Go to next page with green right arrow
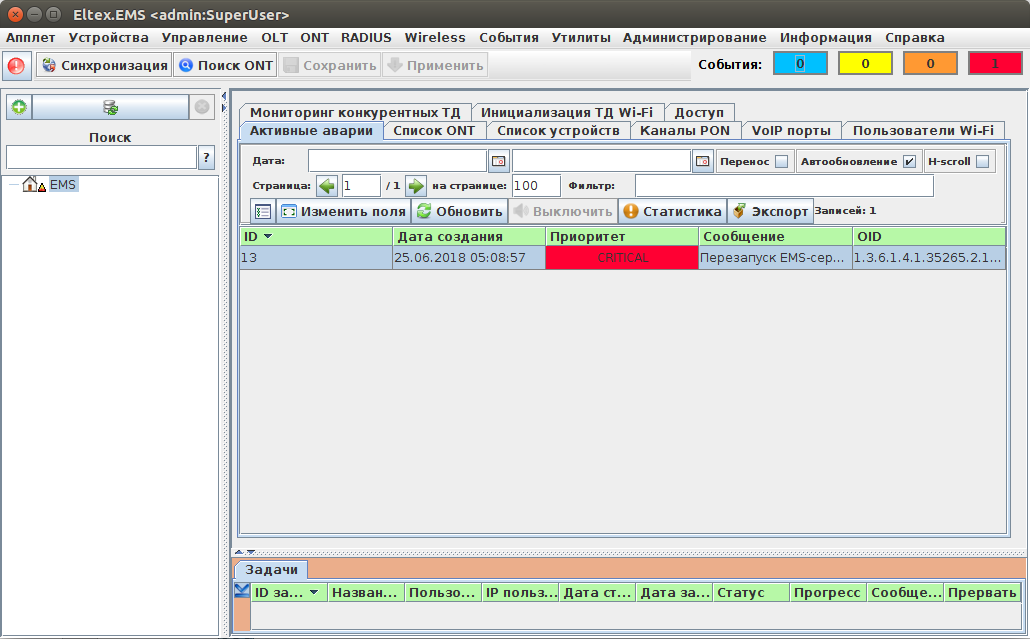The height and width of the screenshot is (639, 1030). click(416, 186)
